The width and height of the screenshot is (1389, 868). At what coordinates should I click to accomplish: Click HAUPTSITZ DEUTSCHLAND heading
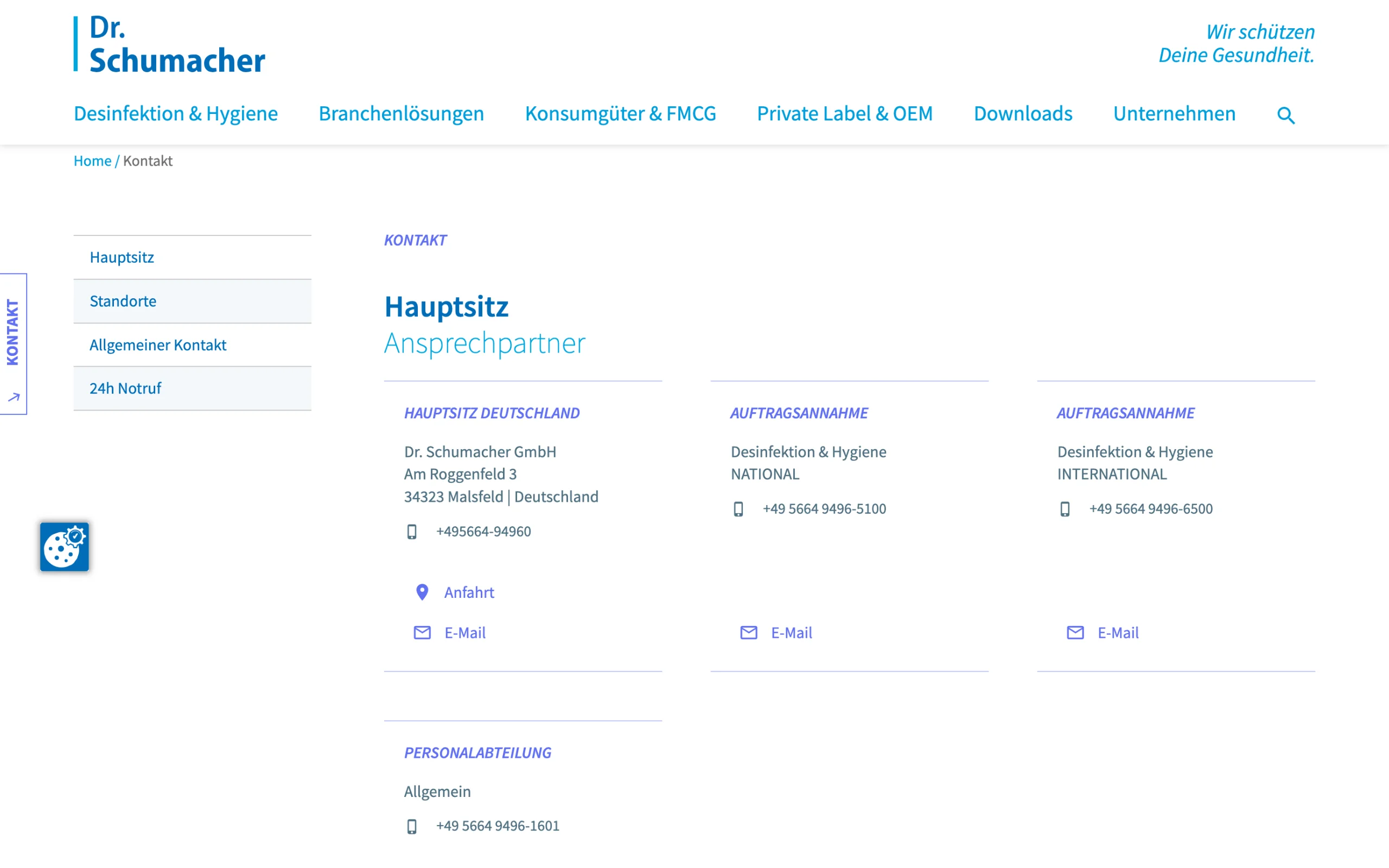(x=492, y=413)
